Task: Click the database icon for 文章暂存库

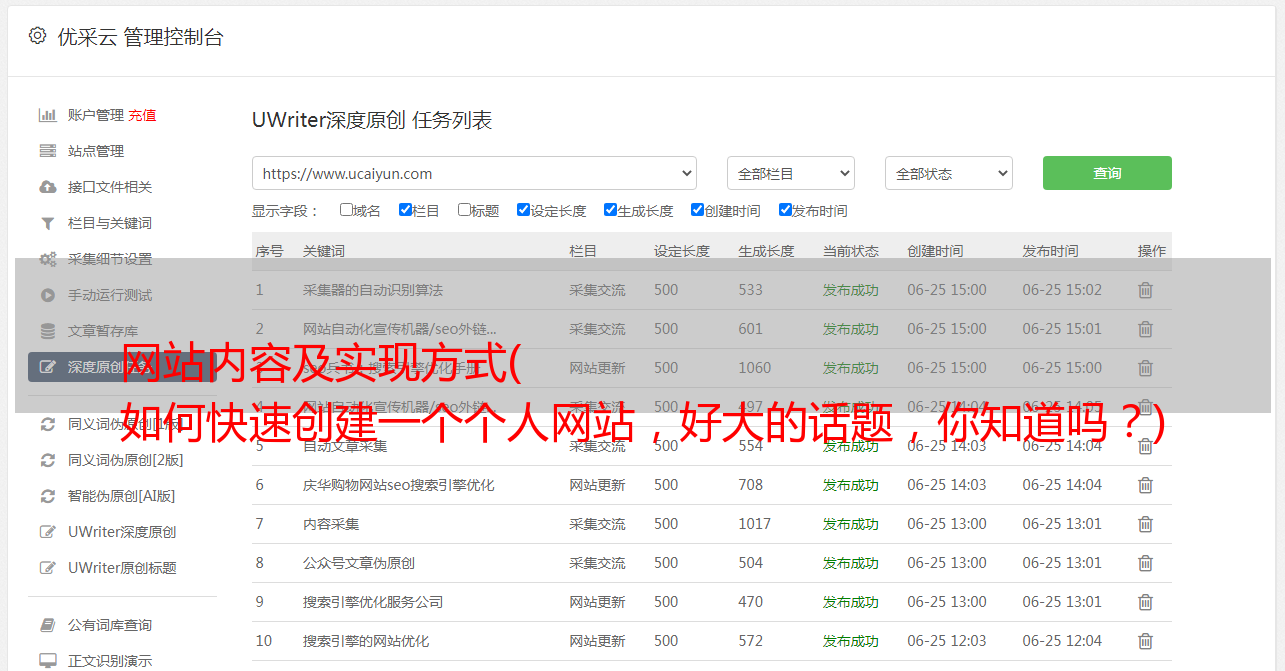Action: click(x=47, y=331)
